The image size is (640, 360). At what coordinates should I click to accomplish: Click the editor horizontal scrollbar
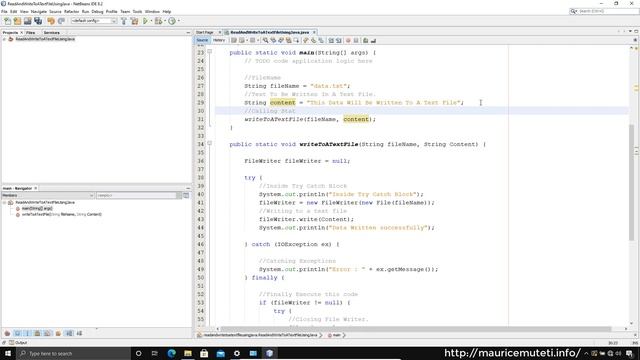416,329
